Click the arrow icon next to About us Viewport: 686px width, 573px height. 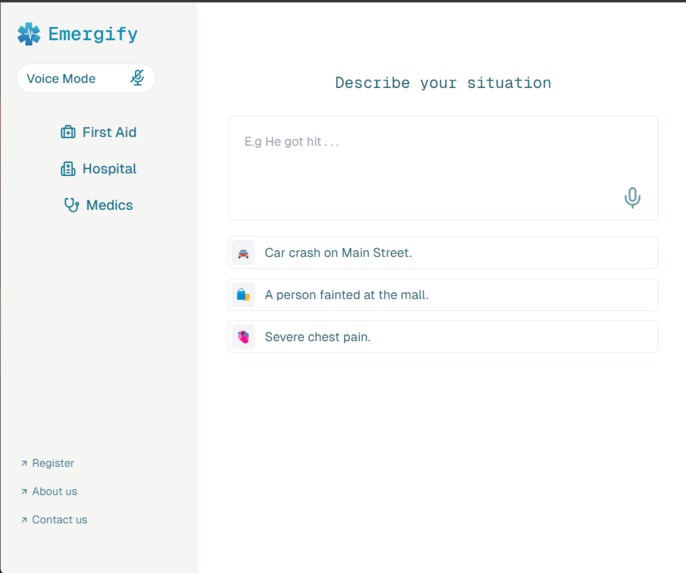[x=24, y=492]
